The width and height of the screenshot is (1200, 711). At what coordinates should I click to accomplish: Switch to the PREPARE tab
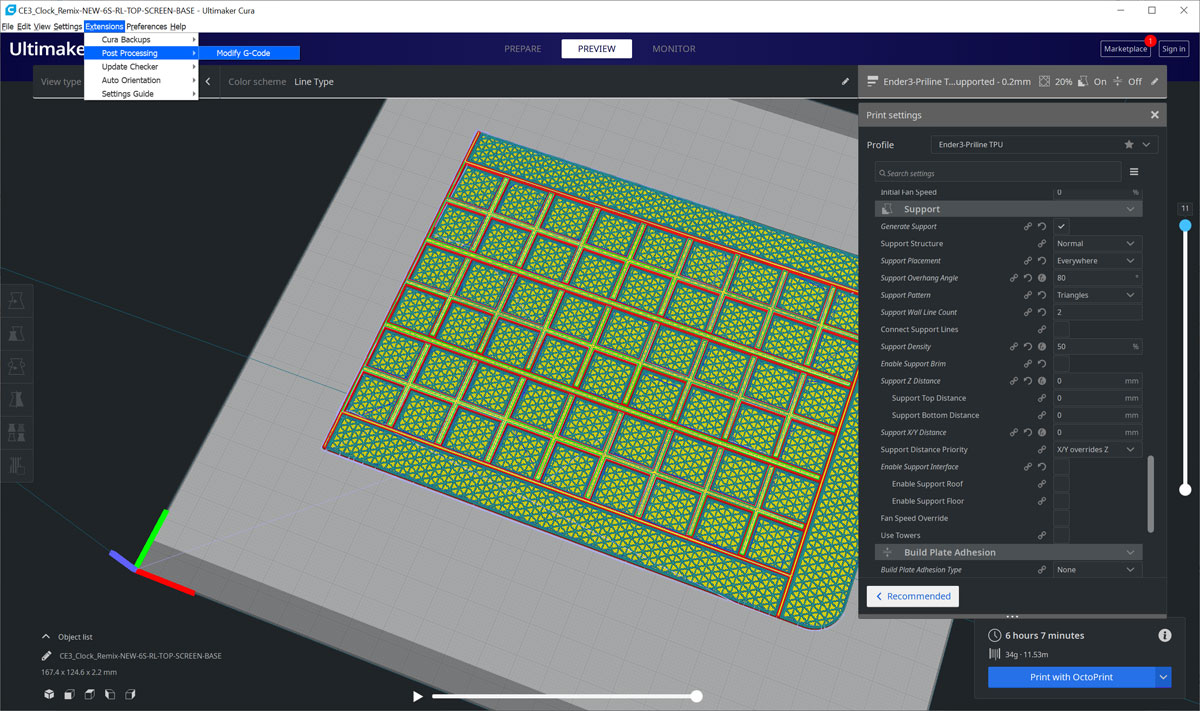coord(522,49)
